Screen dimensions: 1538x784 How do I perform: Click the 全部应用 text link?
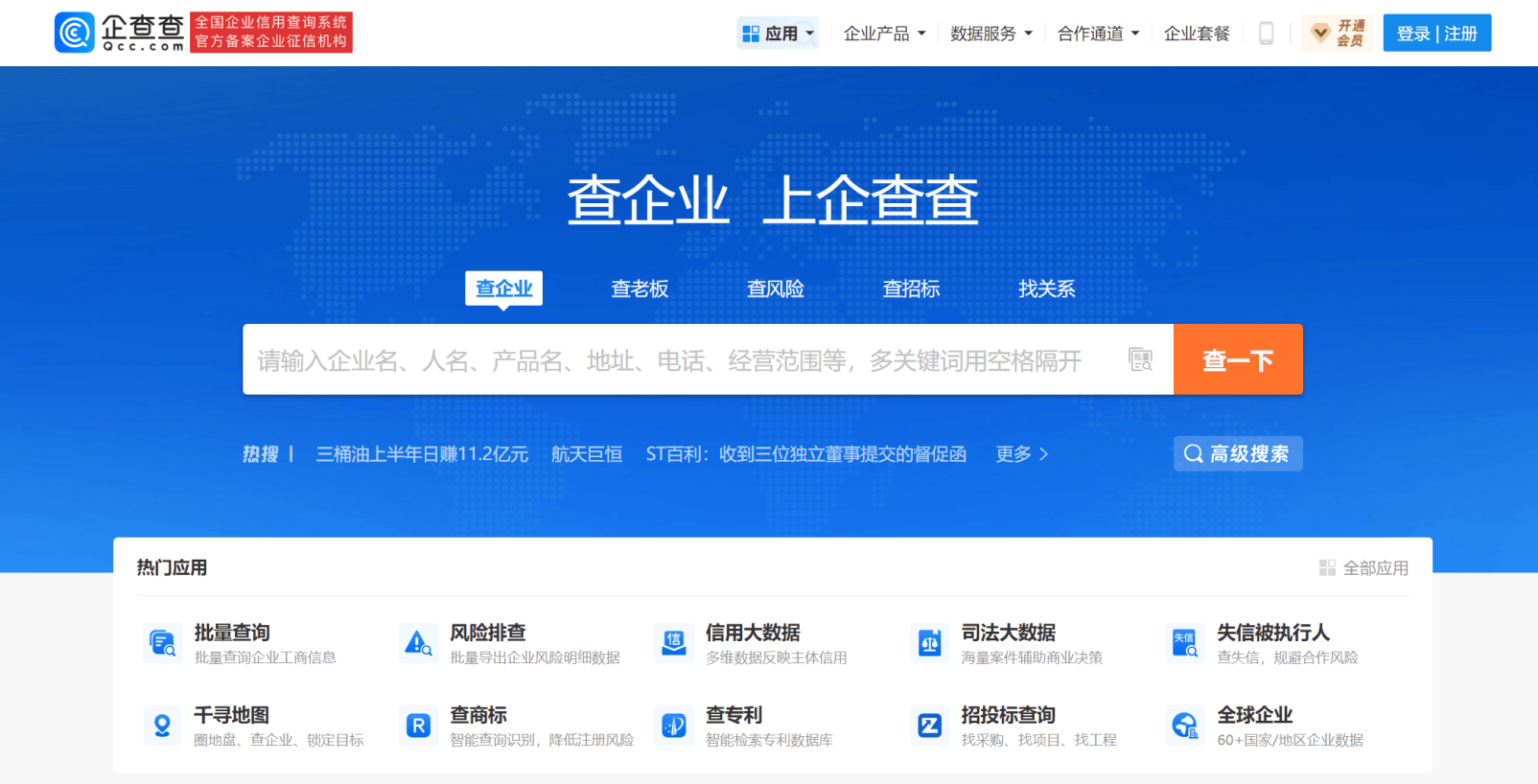point(1376,567)
